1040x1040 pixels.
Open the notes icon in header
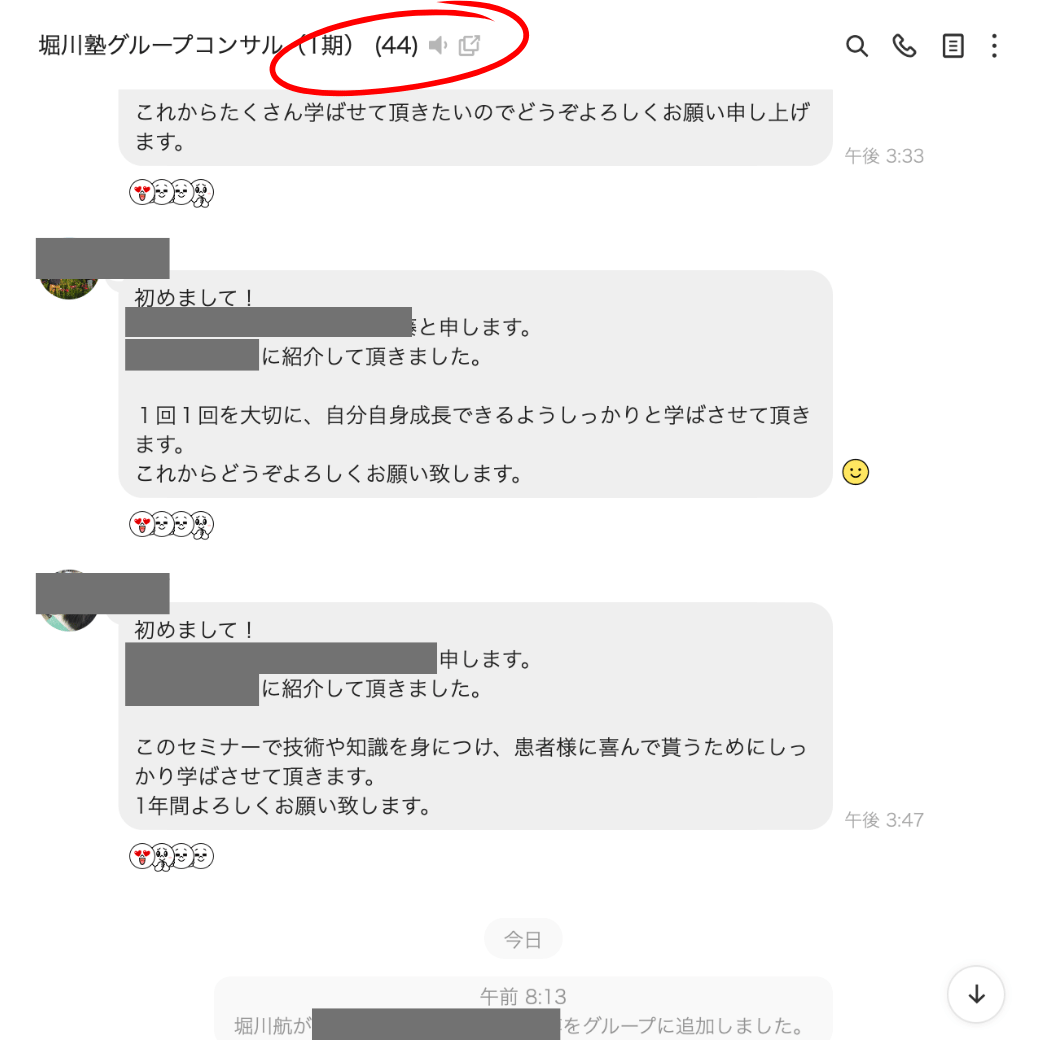(x=952, y=46)
